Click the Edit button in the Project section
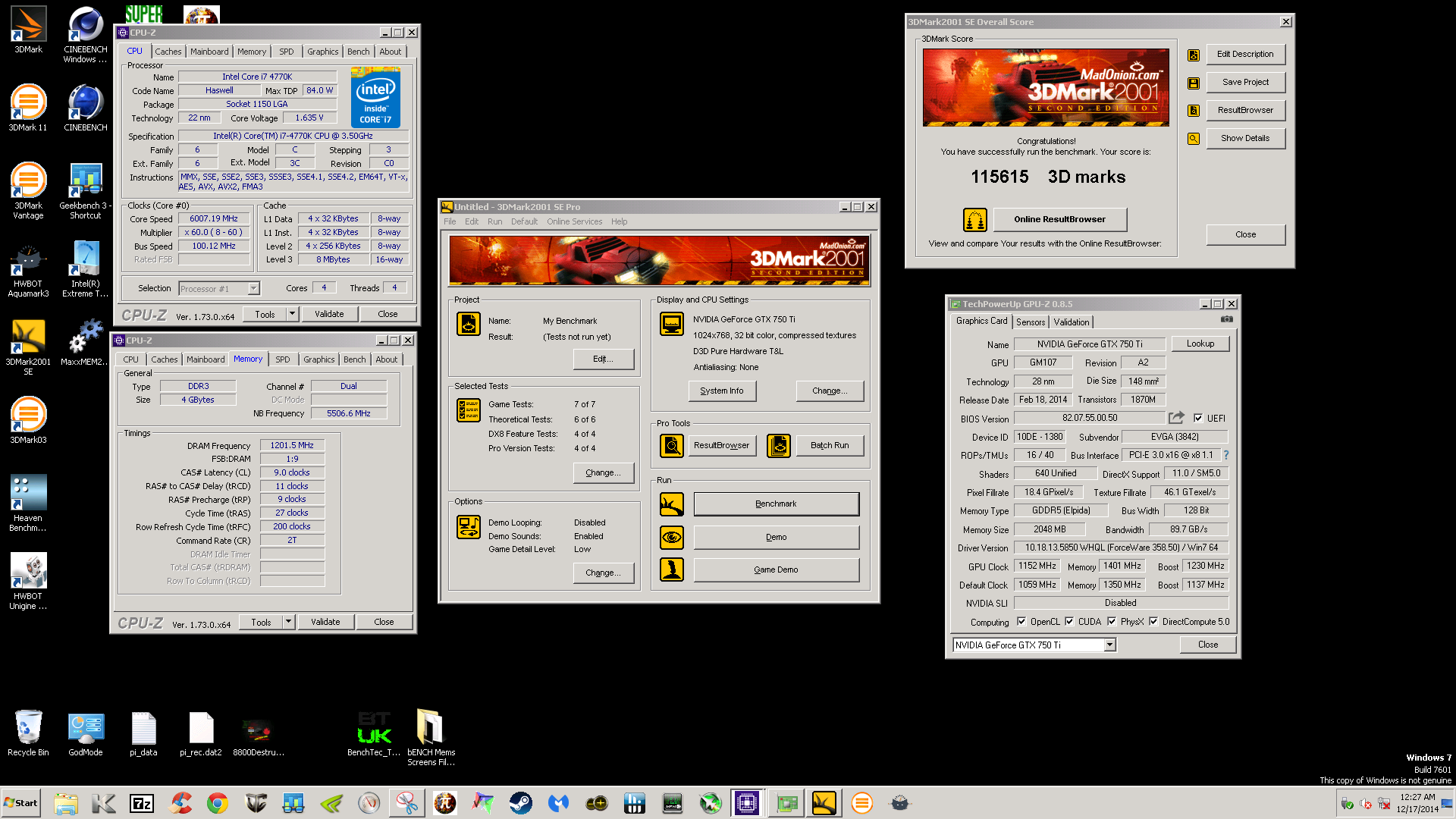Screen dimensions: 1456x819 (x=603, y=359)
